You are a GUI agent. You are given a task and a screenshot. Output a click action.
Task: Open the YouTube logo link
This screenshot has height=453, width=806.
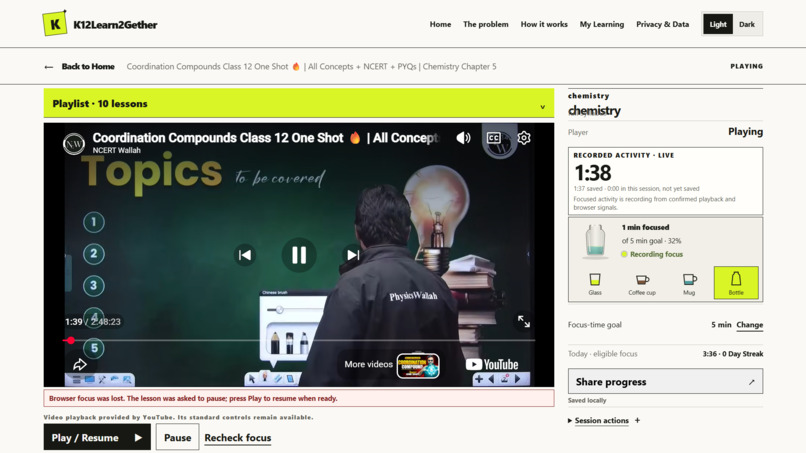pos(492,365)
